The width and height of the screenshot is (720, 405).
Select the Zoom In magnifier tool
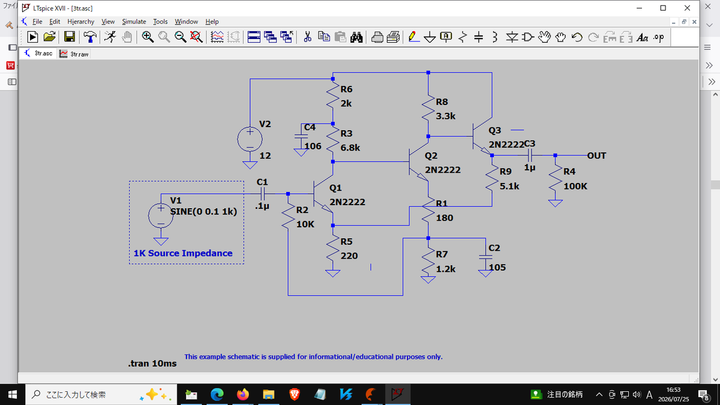coord(147,37)
